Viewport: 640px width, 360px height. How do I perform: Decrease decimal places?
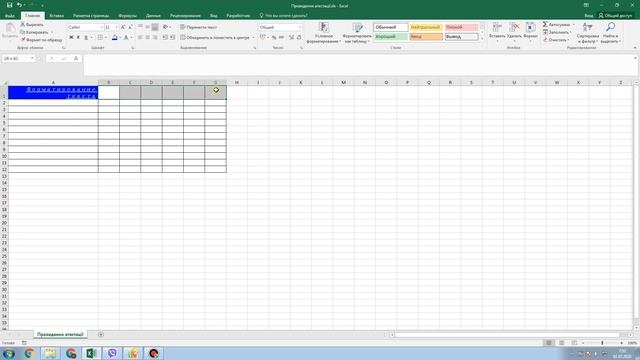pos(299,37)
